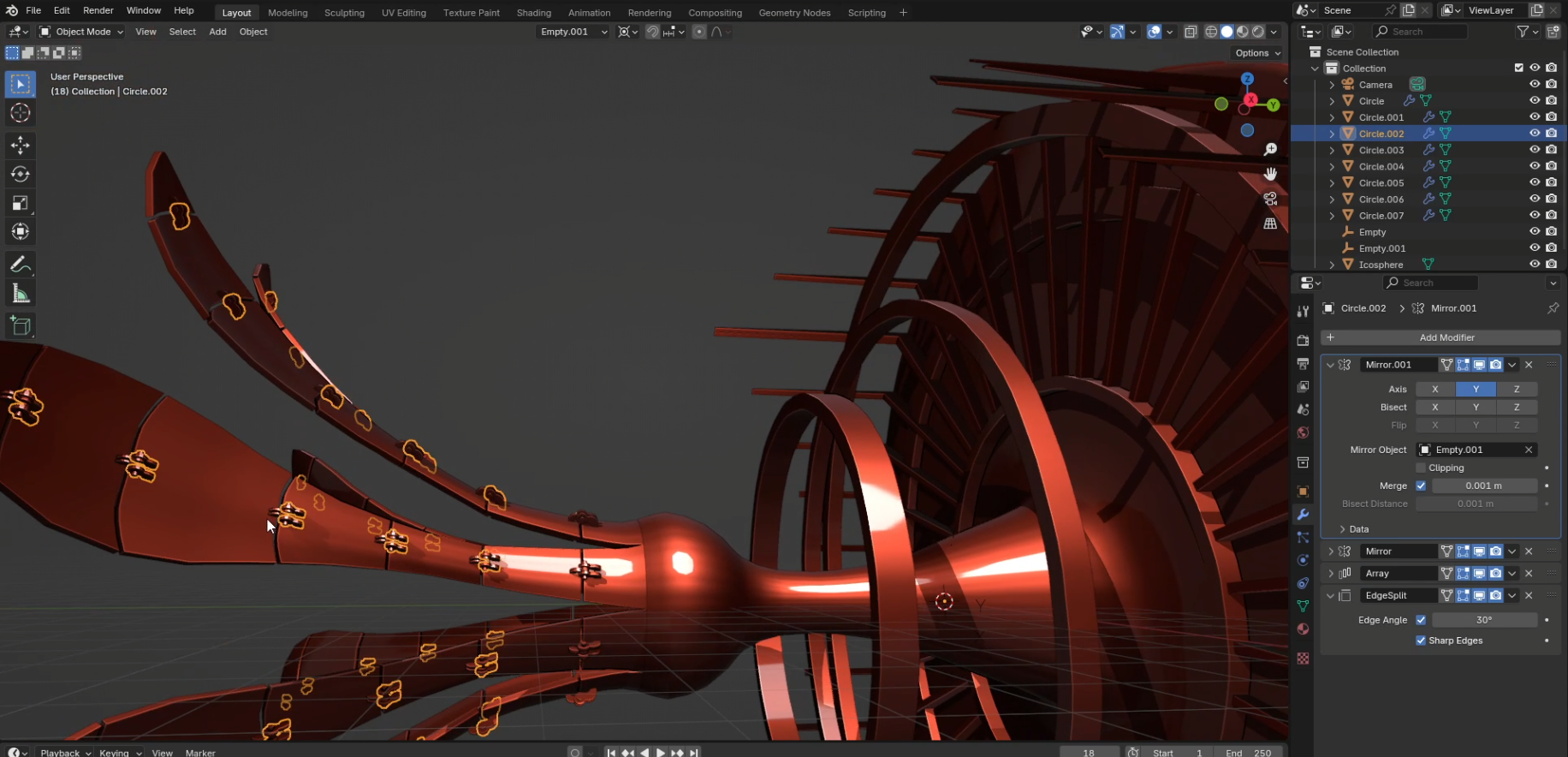1568x757 pixels.
Task: Toggle the Edge Angle checkbox
Action: [1421, 620]
